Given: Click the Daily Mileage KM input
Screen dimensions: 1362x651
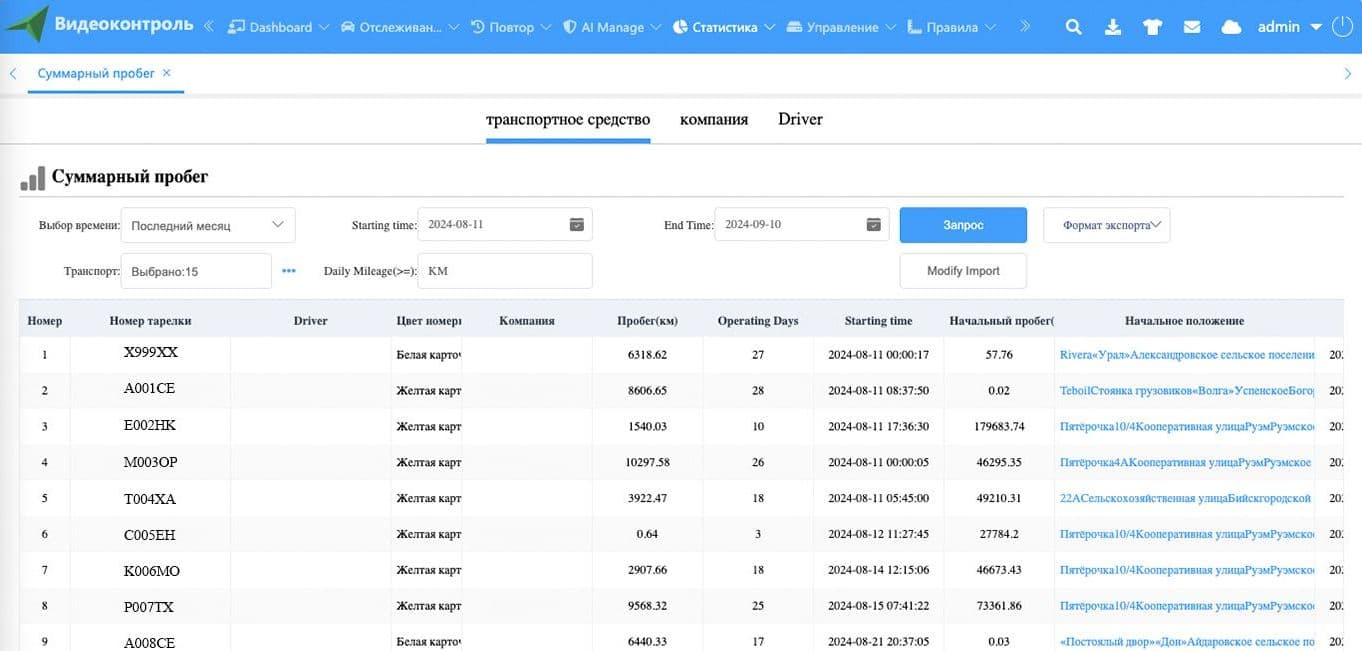Looking at the screenshot, I should point(505,271).
